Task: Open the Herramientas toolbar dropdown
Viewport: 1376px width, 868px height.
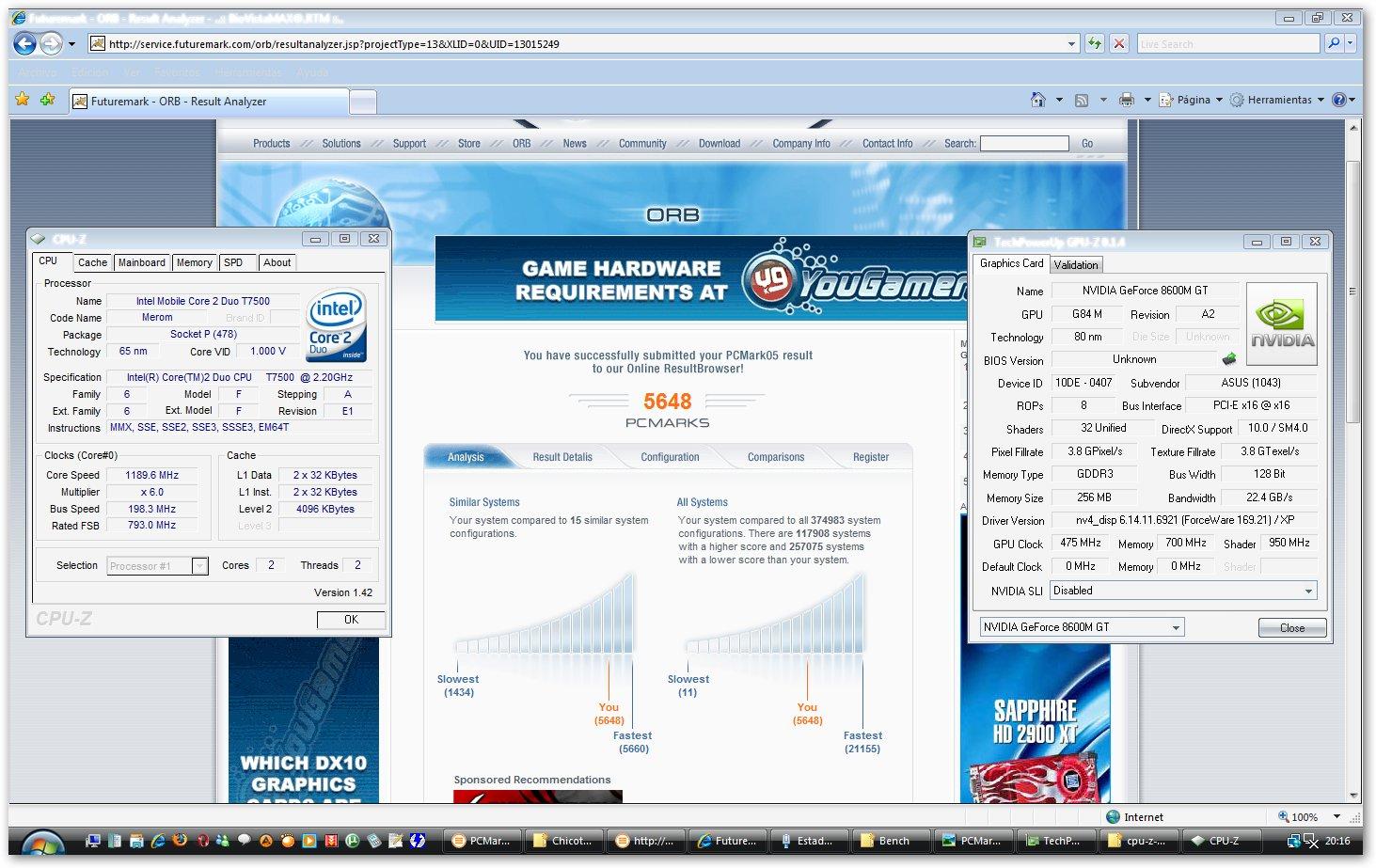Action: (x=1277, y=100)
